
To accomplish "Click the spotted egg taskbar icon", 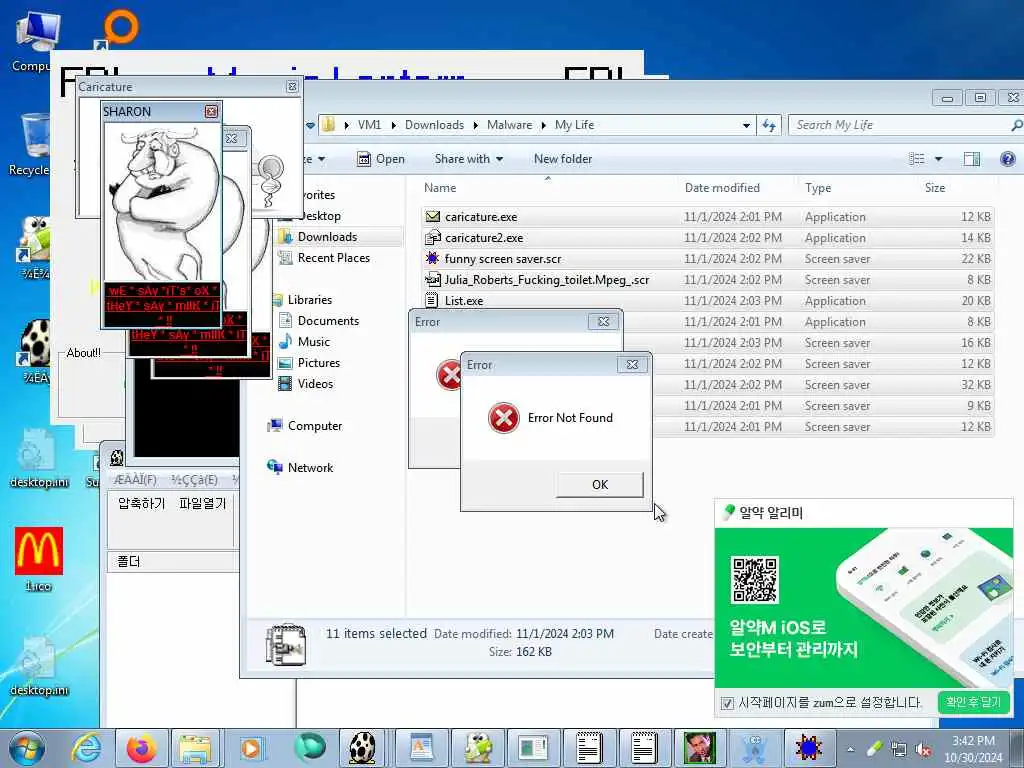I will pos(362,749).
